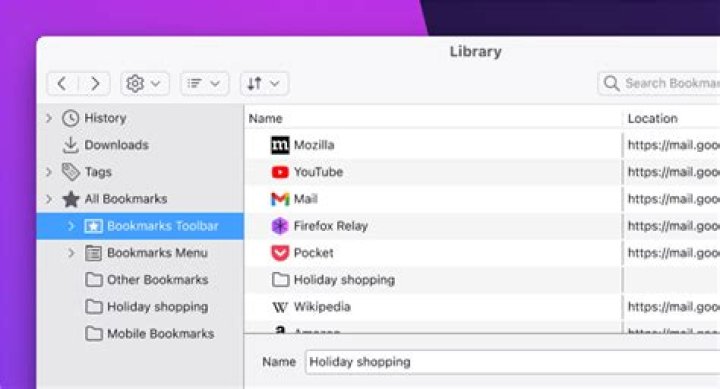Select the YouTube bookmark name
The height and width of the screenshot is (389, 720).
pyautogui.click(x=318, y=172)
